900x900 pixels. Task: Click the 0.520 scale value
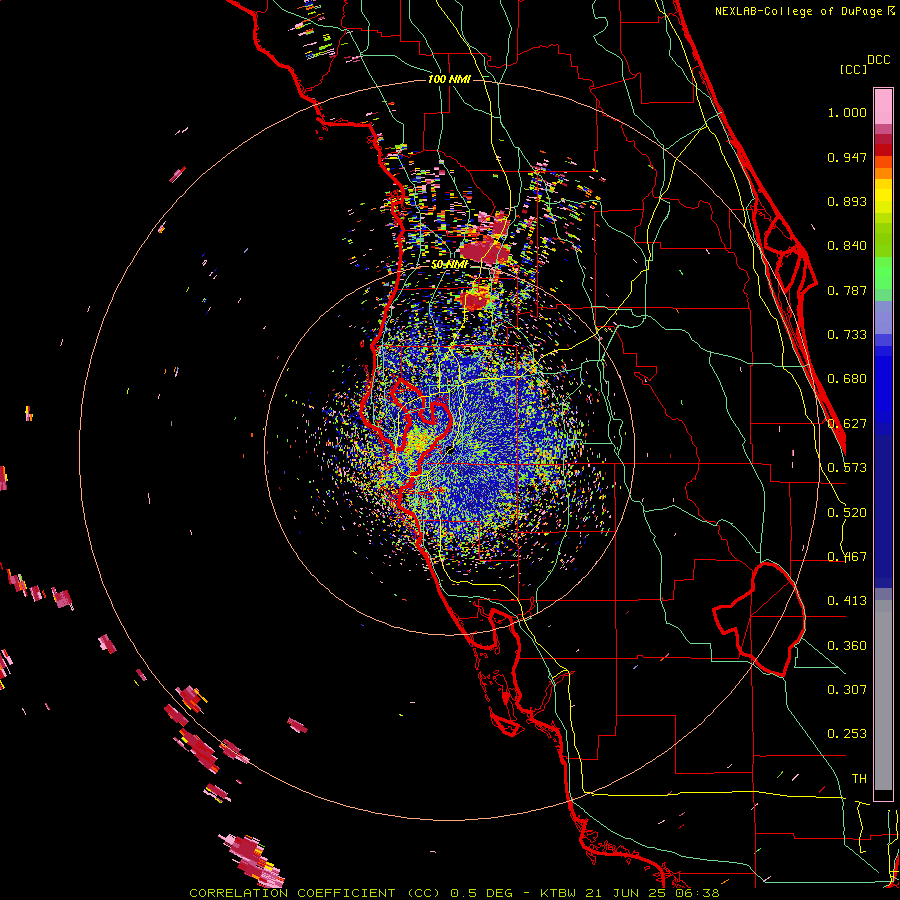(847, 513)
